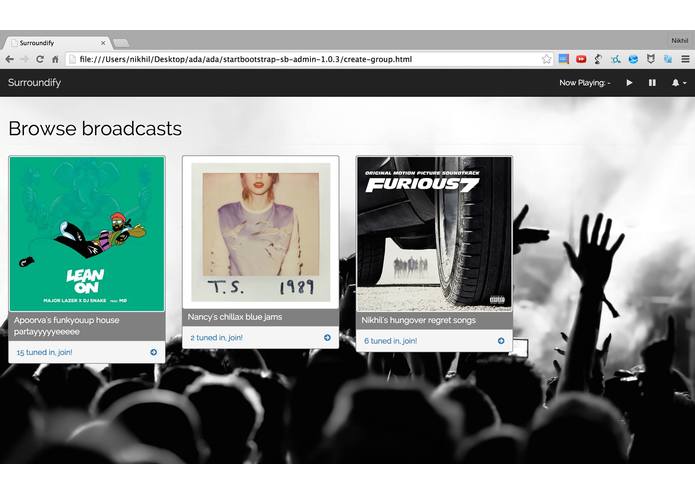695x494 pixels.
Task: Open the T.S. 1989 album cover
Action: 261,233
